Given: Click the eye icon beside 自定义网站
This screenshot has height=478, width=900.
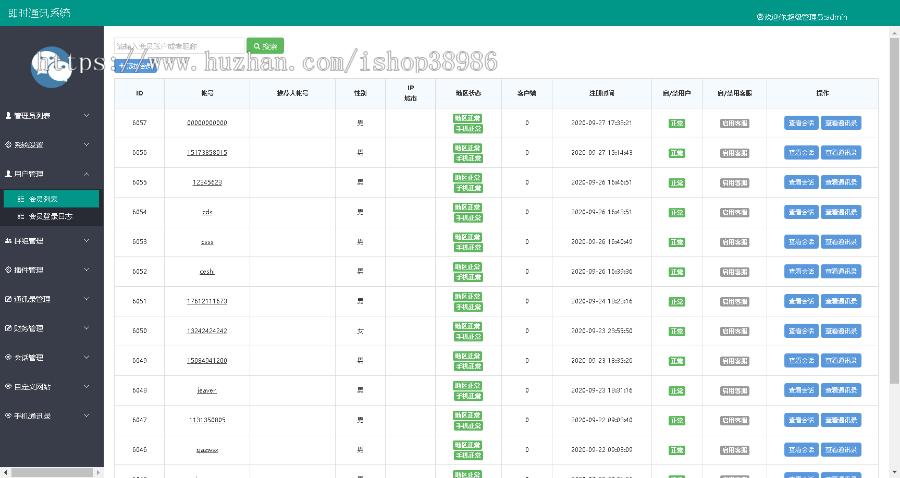Looking at the screenshot, I should pyautogui.click(x=8, y=387).
